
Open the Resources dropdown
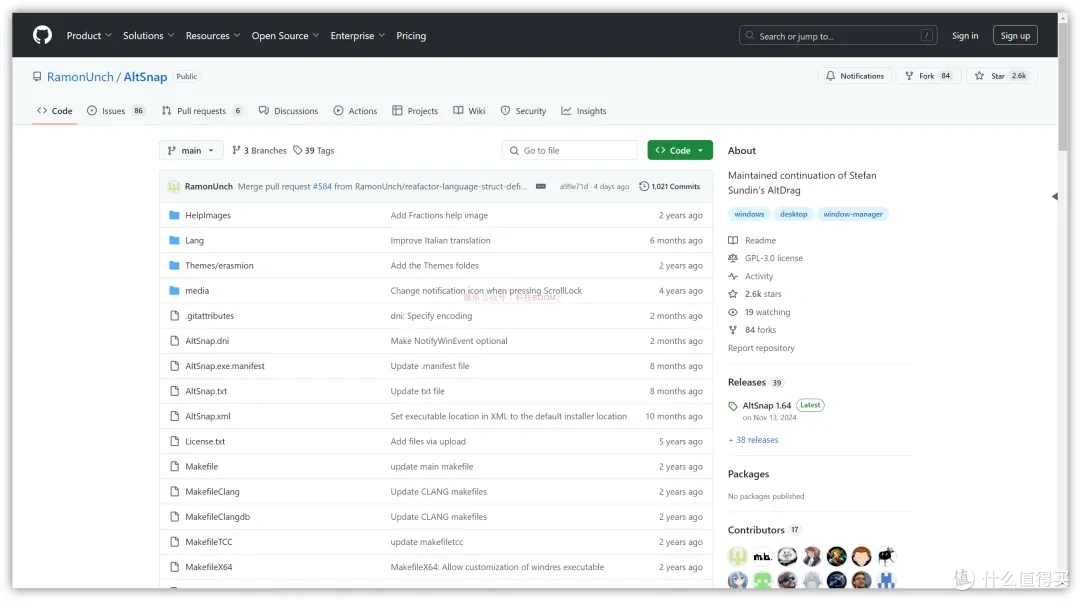pos(213,36)
